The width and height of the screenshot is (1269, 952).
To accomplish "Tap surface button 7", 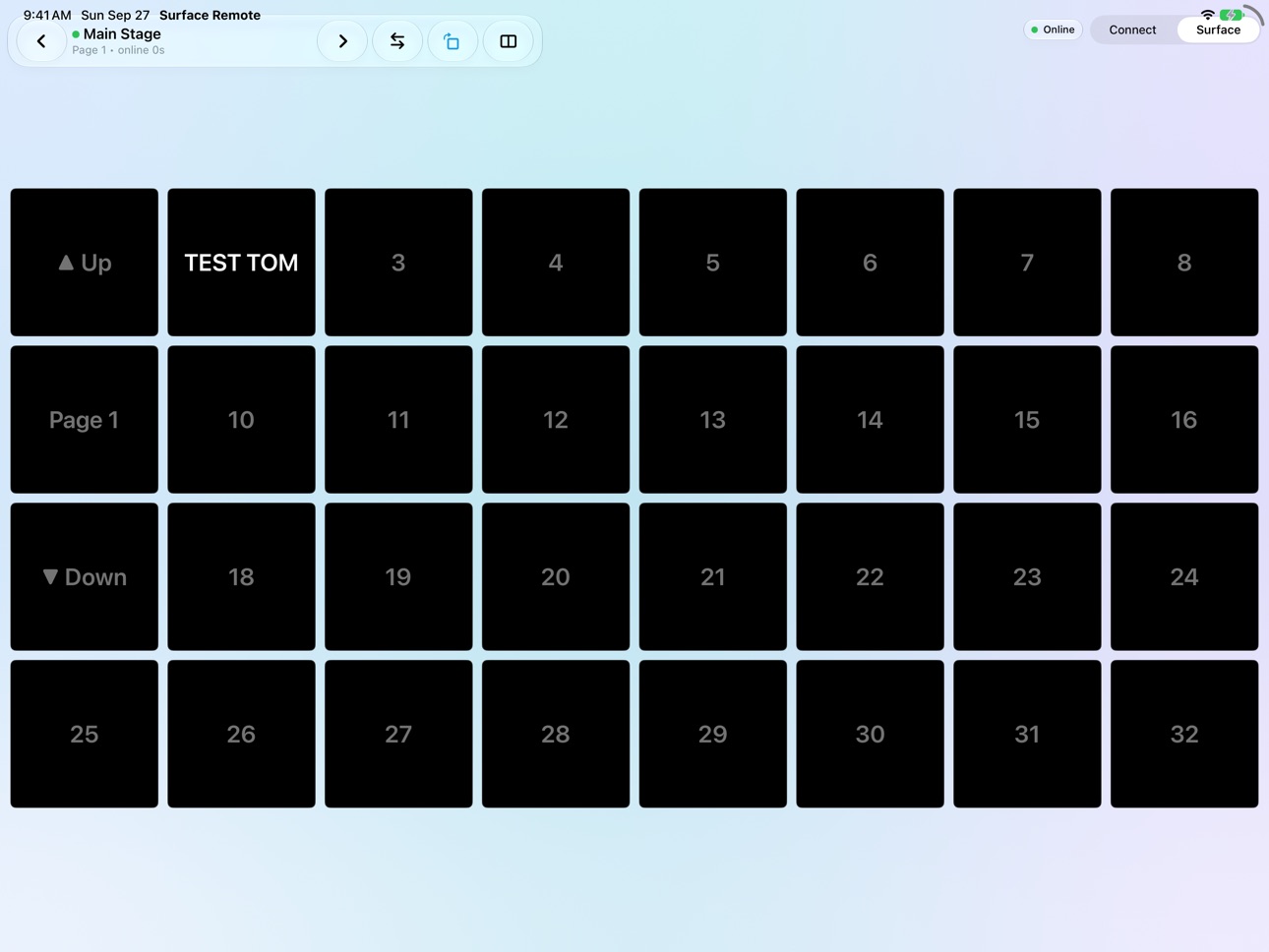I will [1027, 263].
